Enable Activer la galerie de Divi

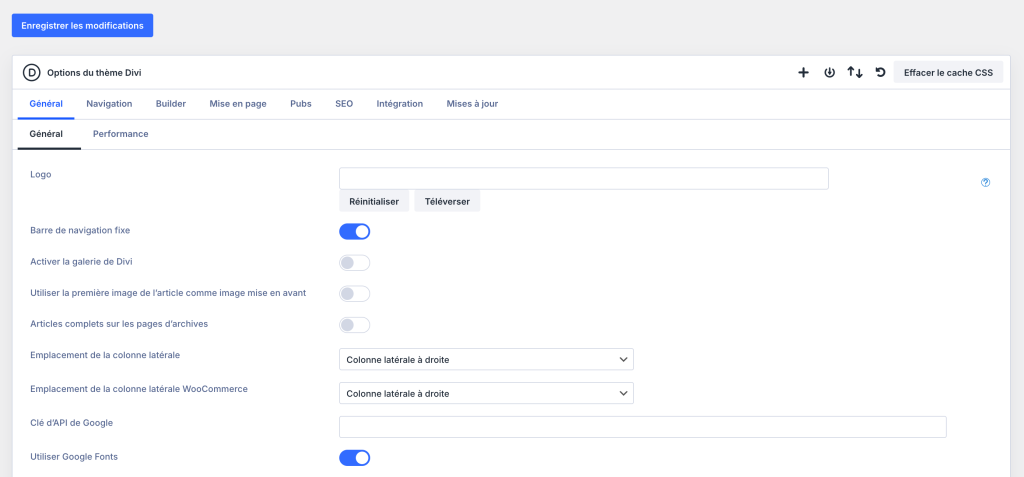click(355, 263)
